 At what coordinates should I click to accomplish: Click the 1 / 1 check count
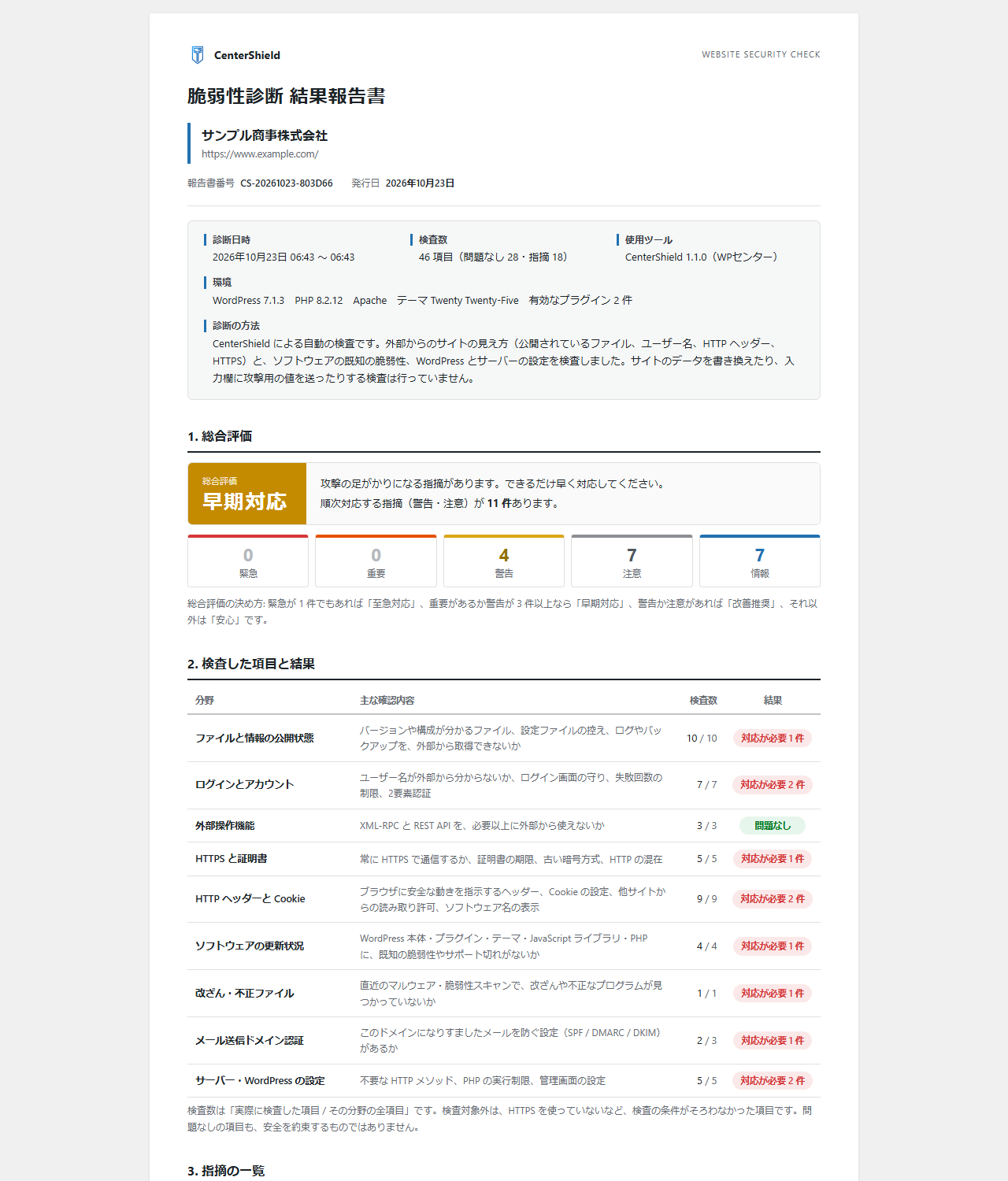point(706,994)
